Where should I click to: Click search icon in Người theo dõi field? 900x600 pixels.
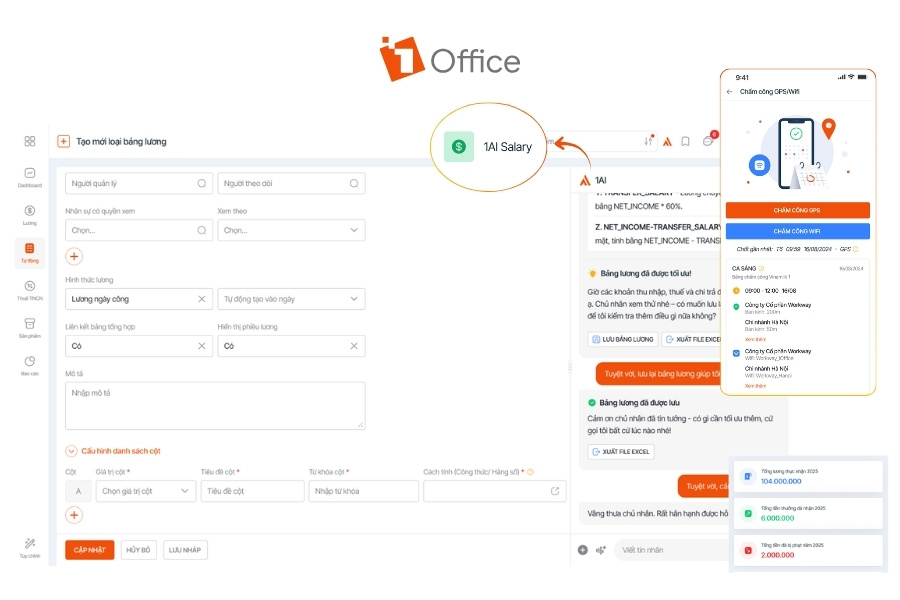[x=354, y=183]
